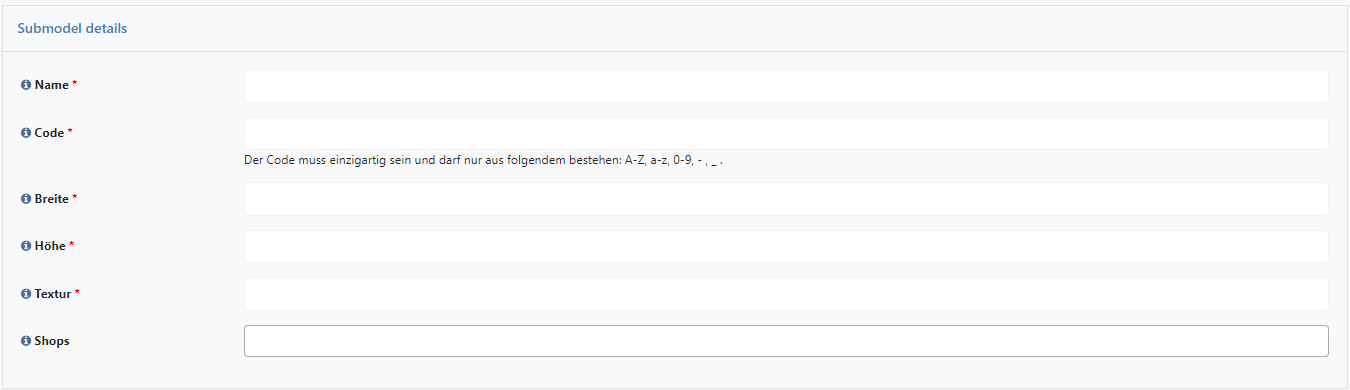Focus the Name input field
The image size is (1350, 390).
click(786, 86)
